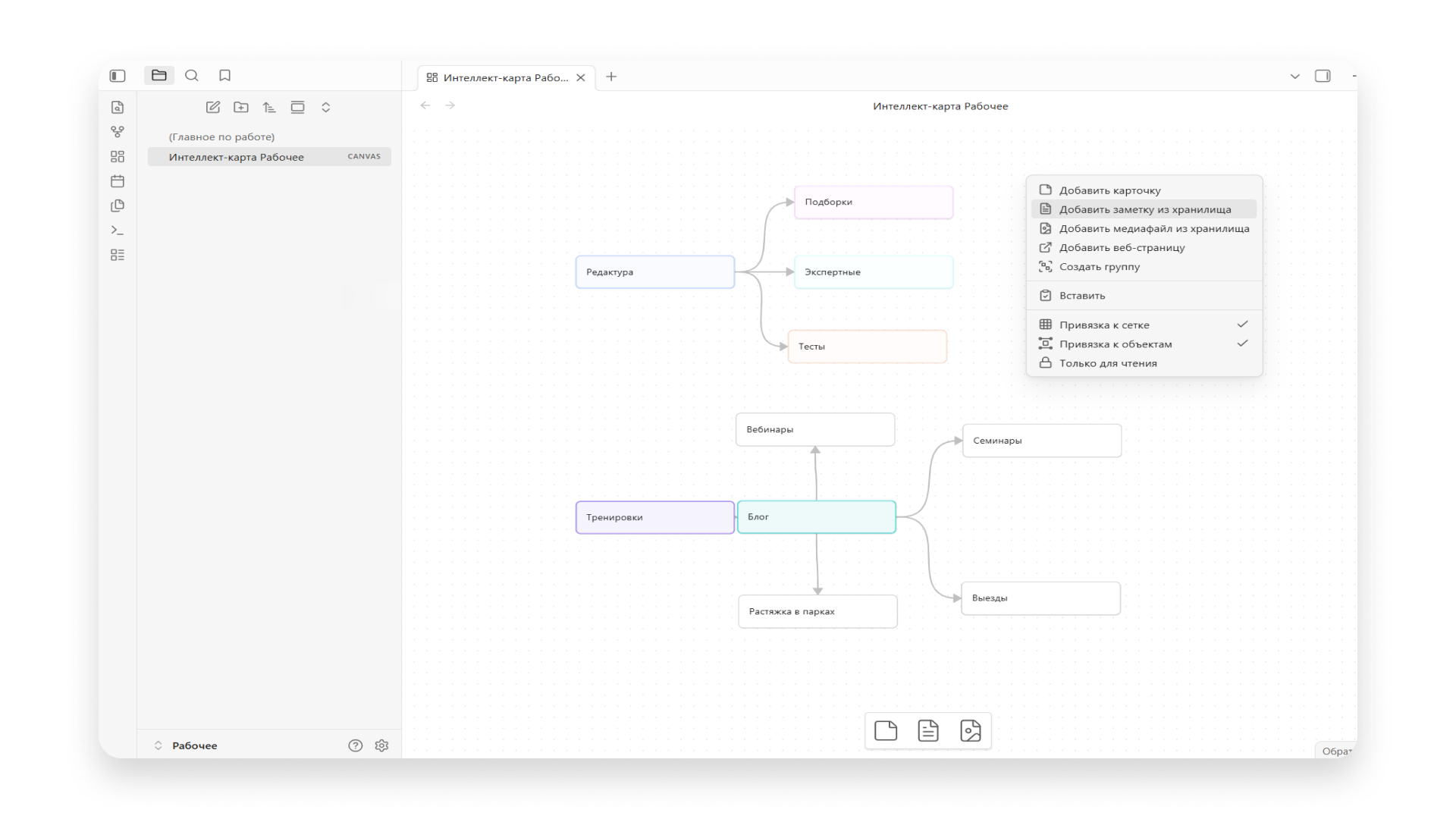Select the Вебинары card on the canvas
The width and height of the screenshot is (1456, 819).
click(815, 429)
